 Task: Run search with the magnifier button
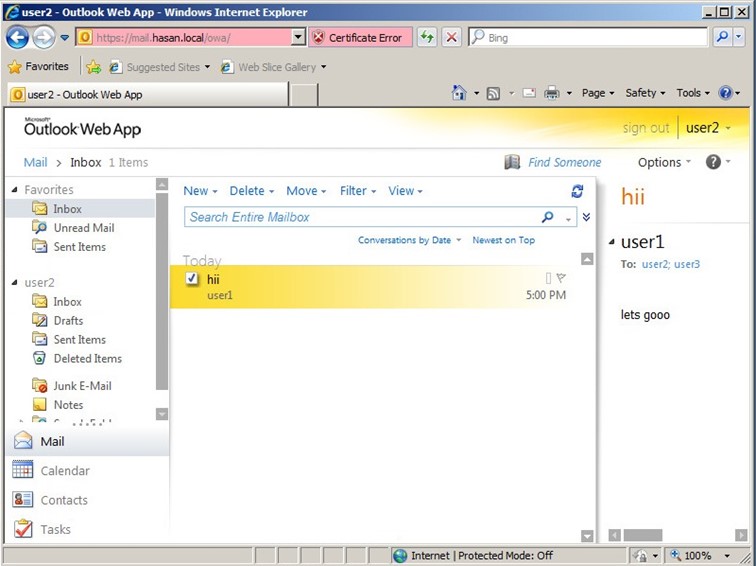(722, 38)
